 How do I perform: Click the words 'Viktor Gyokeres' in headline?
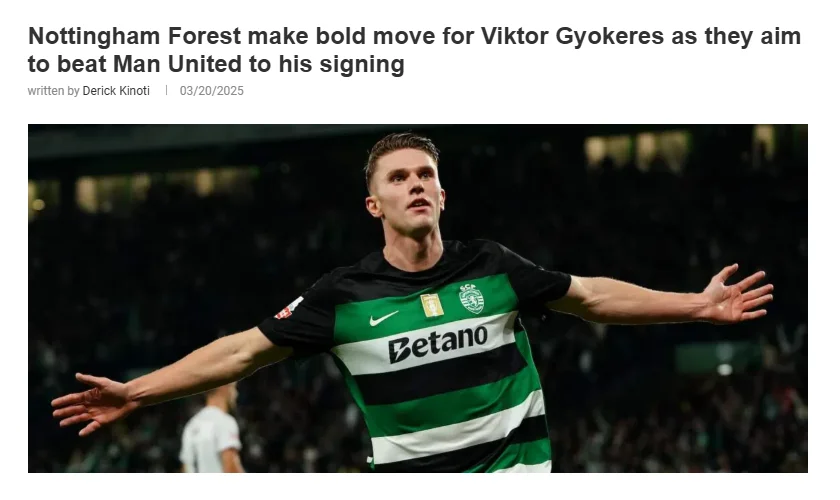pyautogui.click(x=572, y=36)
